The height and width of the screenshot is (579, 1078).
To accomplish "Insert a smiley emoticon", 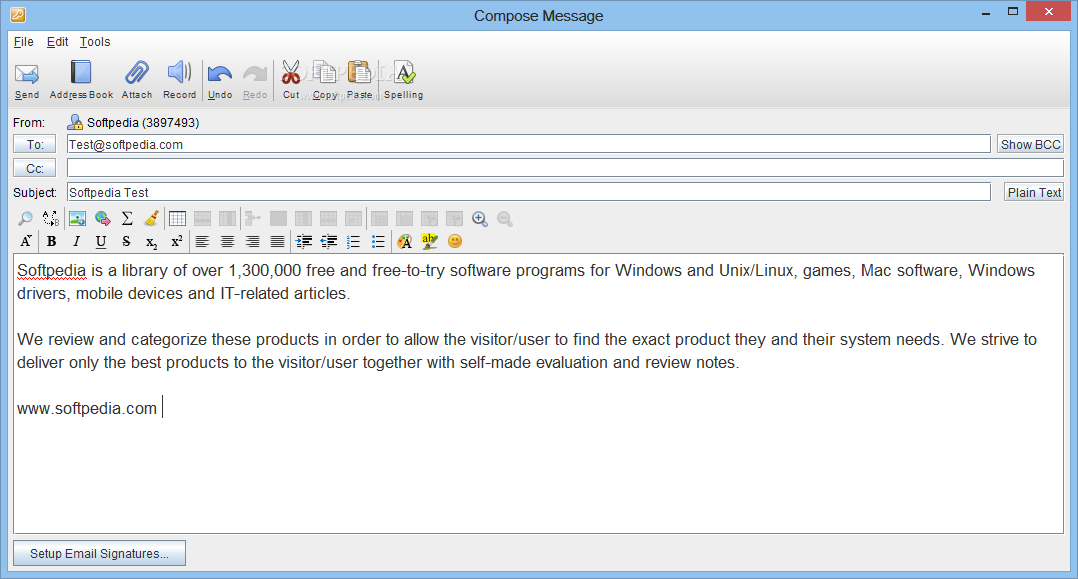I will (454, 241).
